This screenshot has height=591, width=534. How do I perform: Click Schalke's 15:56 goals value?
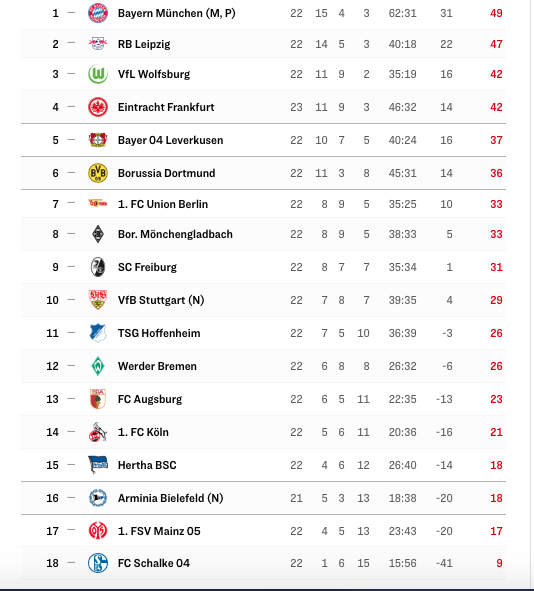pos(402,563)
